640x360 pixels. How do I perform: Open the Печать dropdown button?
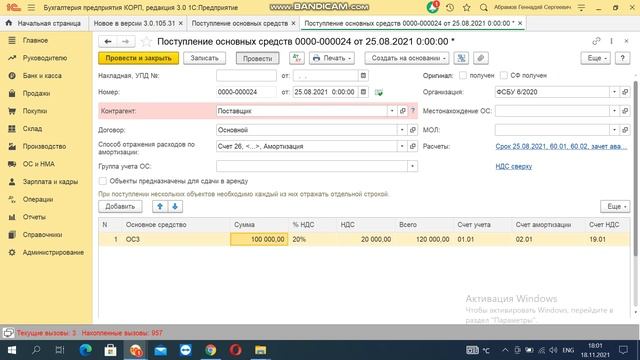click(x=331, y=58)
